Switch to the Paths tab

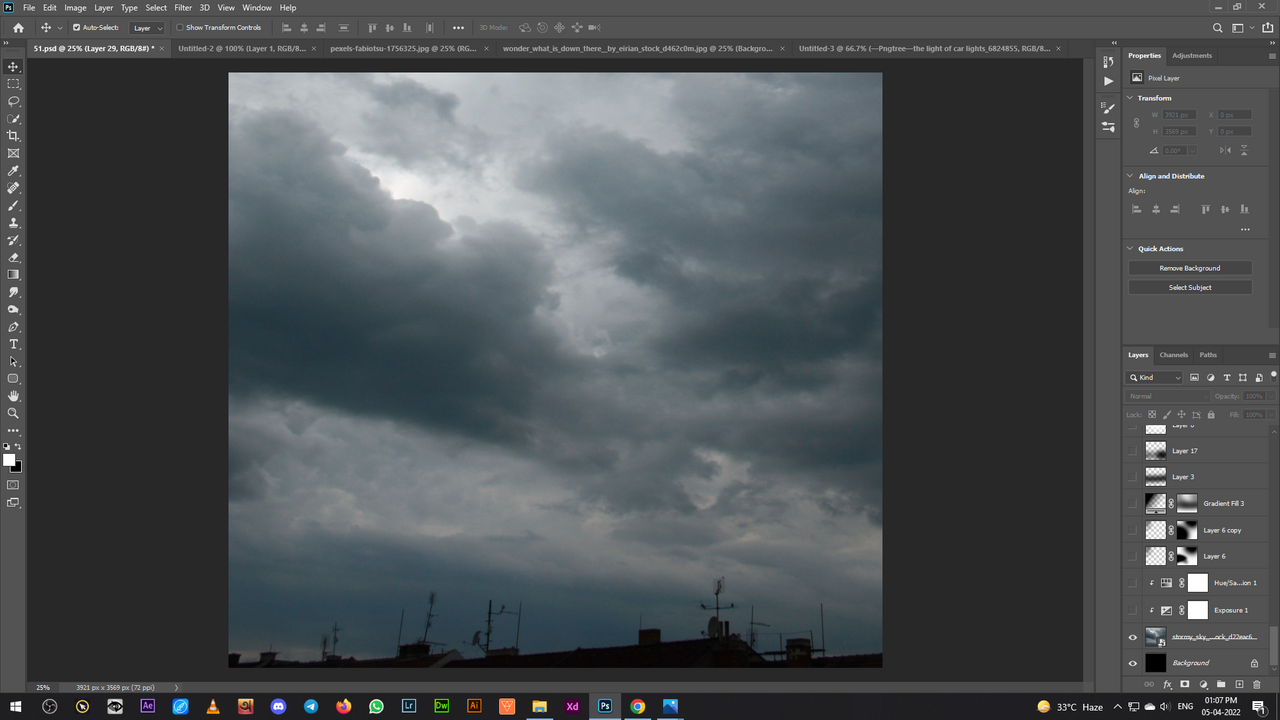coord(1209,355)
